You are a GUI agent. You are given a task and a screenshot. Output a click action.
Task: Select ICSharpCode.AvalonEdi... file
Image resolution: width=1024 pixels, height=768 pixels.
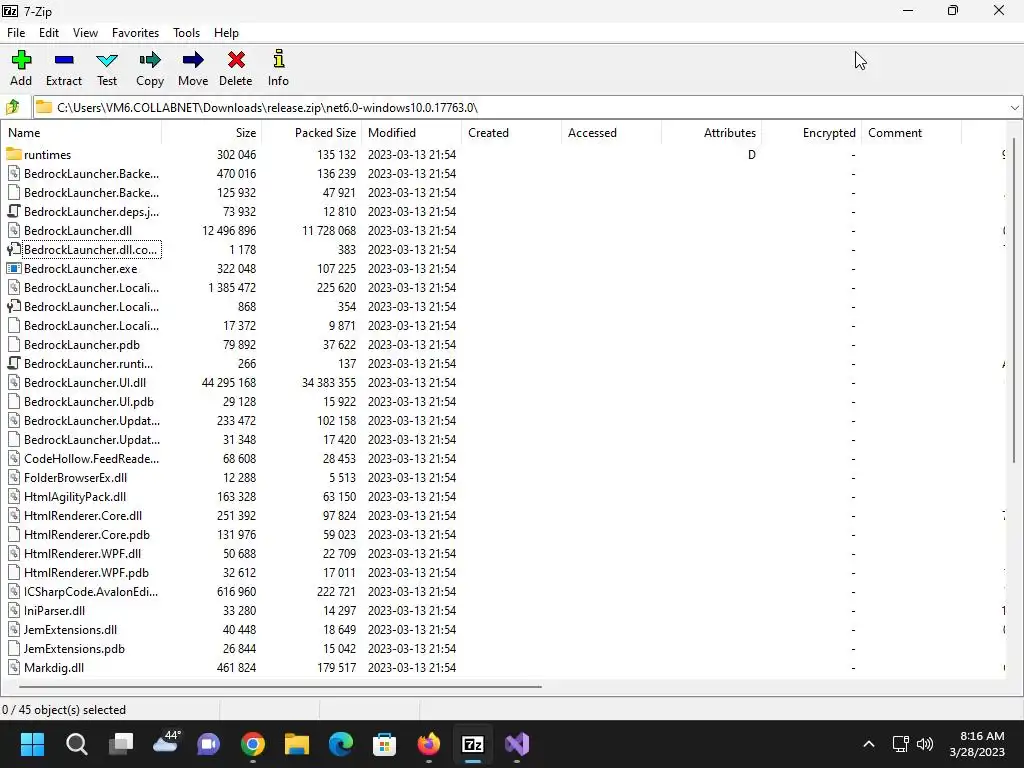pos(91,592)
